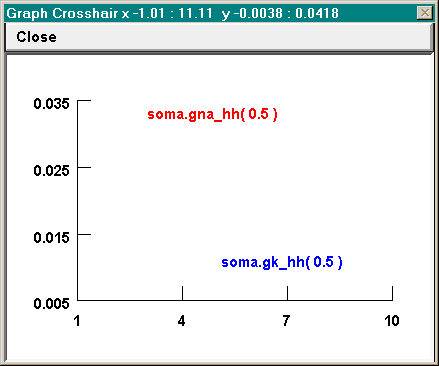439x366 pixels.
Task: Click the 0.025 y-axis label
Action: 51,171
